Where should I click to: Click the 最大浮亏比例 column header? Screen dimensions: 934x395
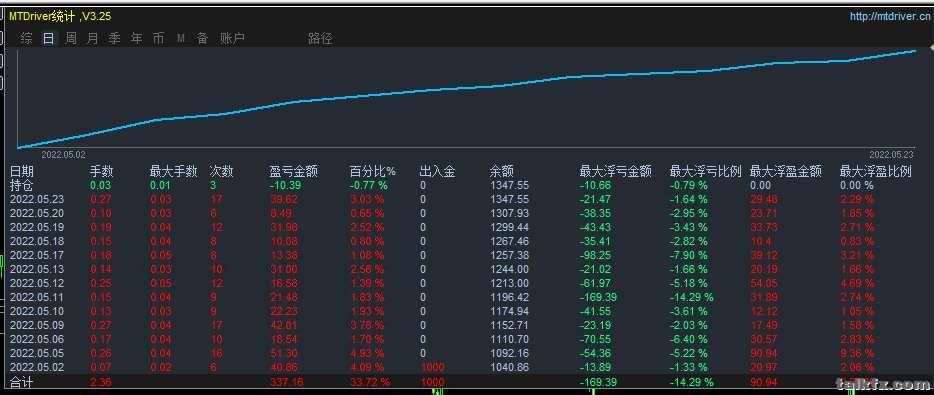(x=705, y=172)
